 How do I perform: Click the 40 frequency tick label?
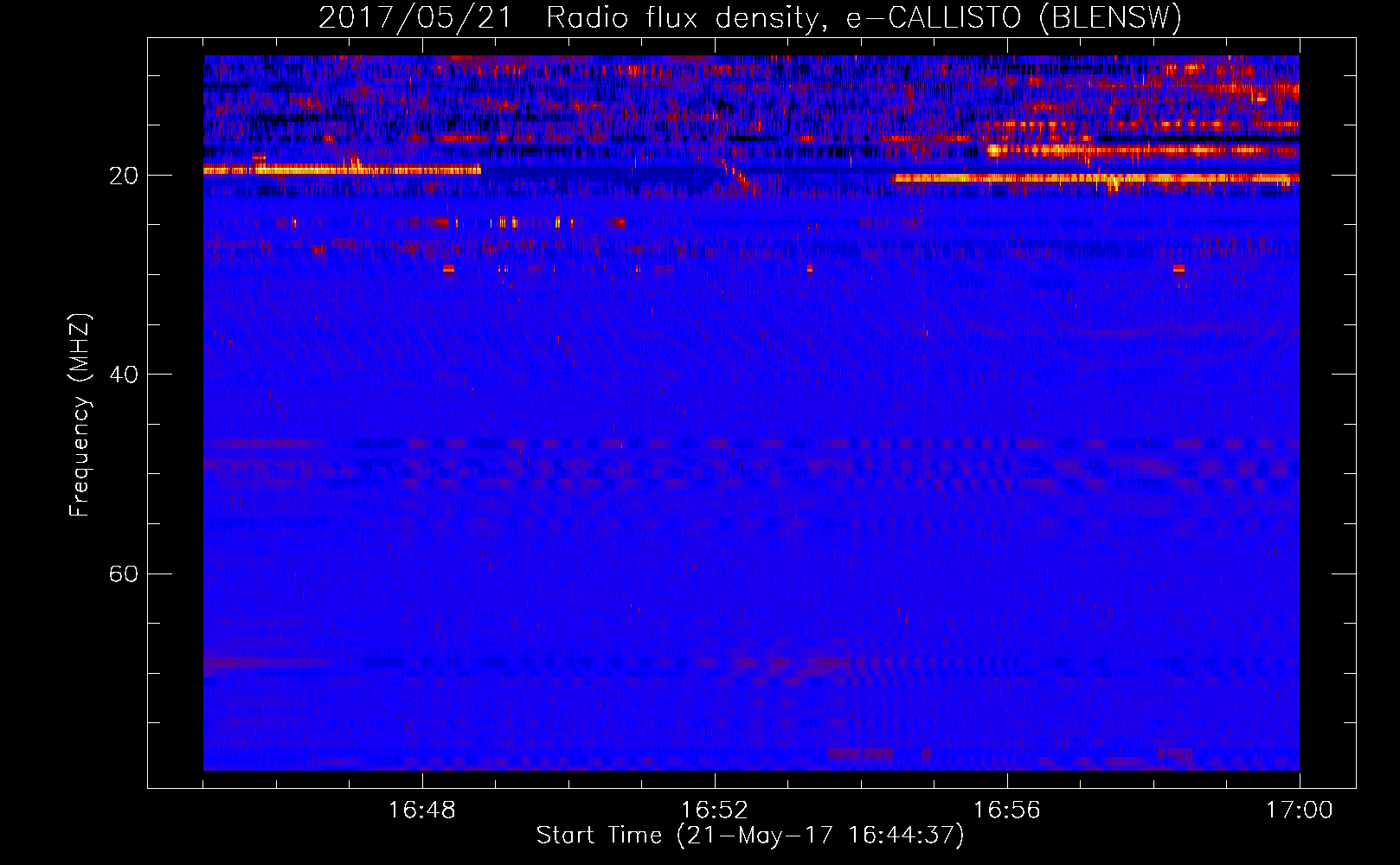pyautogui.click(x=124, y=375)
